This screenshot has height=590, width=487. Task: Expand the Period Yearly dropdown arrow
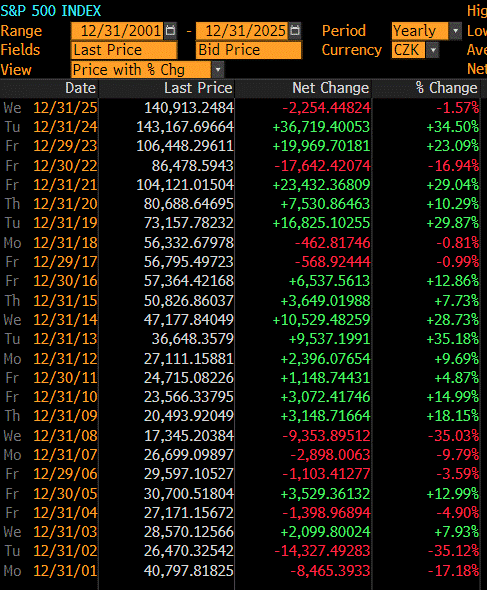pyautogui.click(x=455, y=31)
